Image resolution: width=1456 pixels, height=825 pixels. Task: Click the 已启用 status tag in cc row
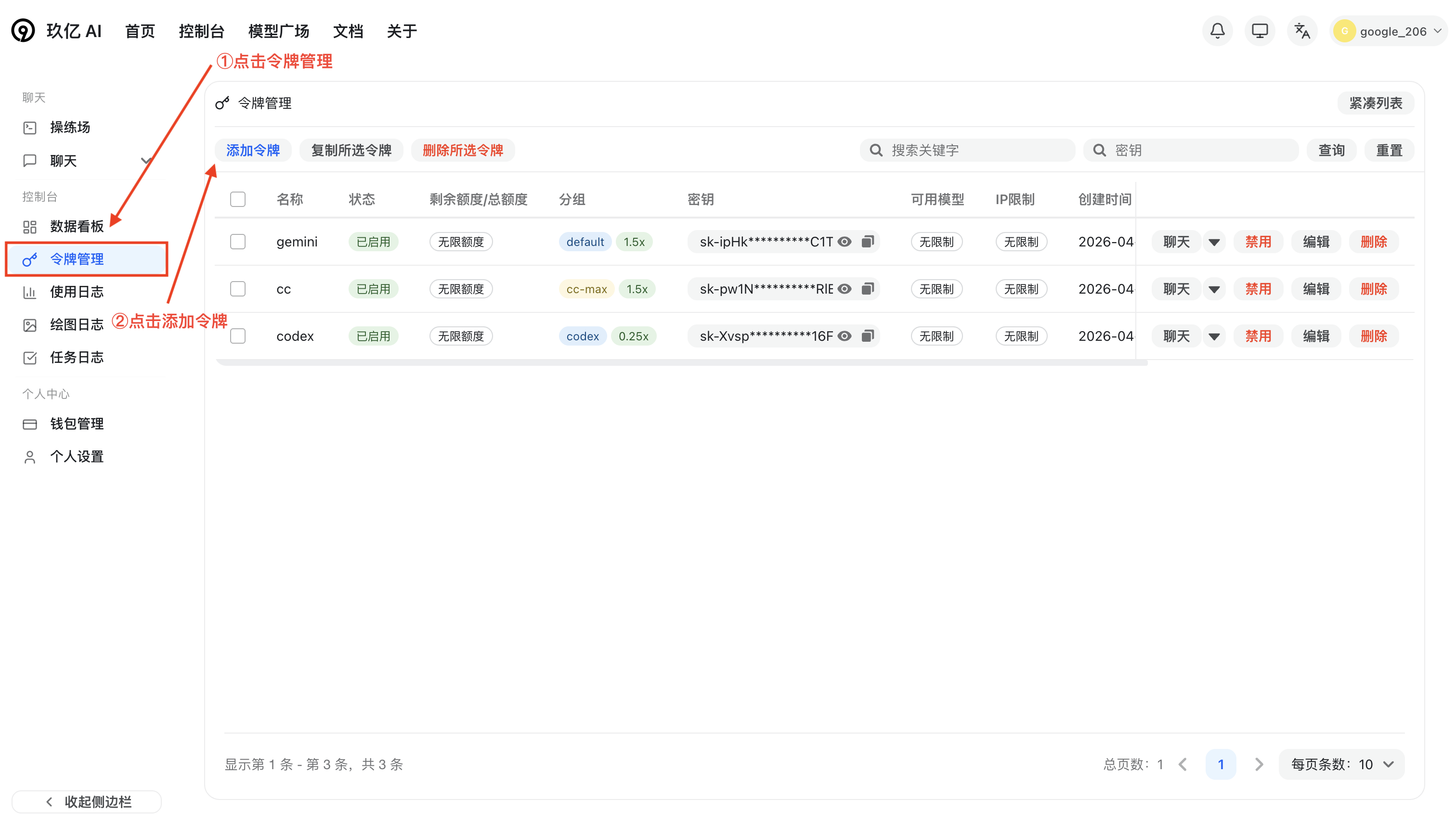pos(374,289)
